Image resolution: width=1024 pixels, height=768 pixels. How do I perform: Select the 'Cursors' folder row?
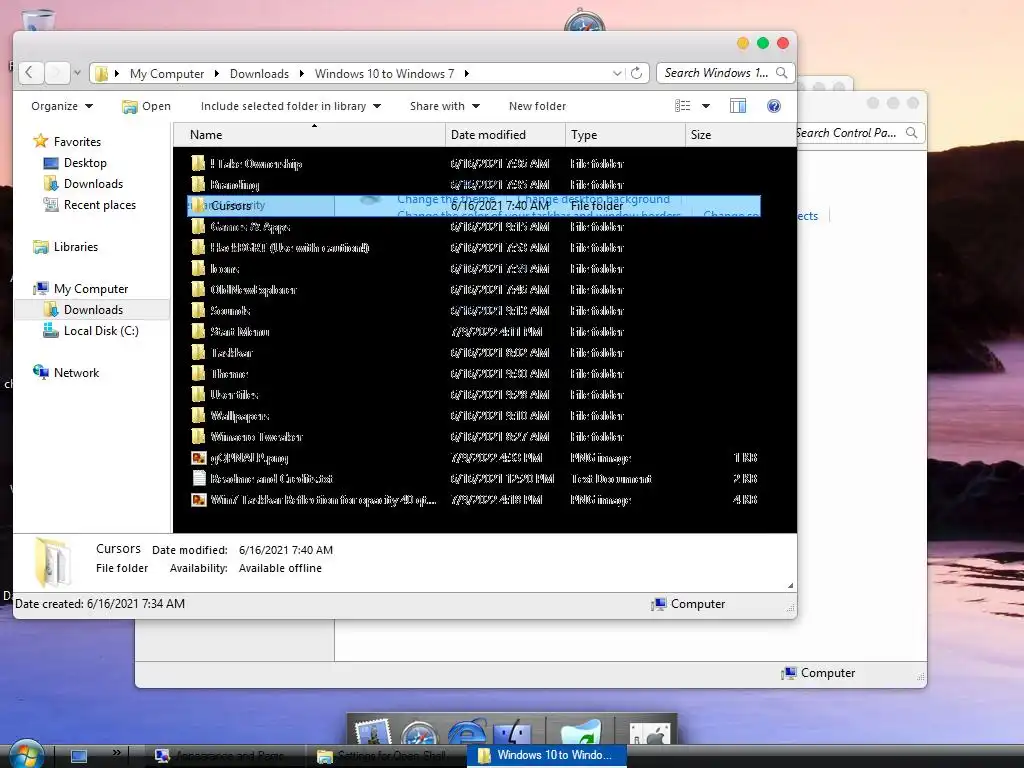point(474,206)
